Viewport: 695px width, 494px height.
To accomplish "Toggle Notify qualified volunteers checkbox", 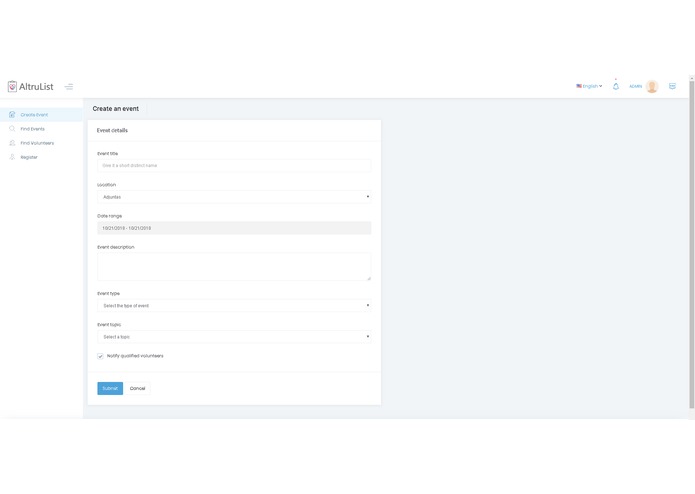I will (100, 356).
